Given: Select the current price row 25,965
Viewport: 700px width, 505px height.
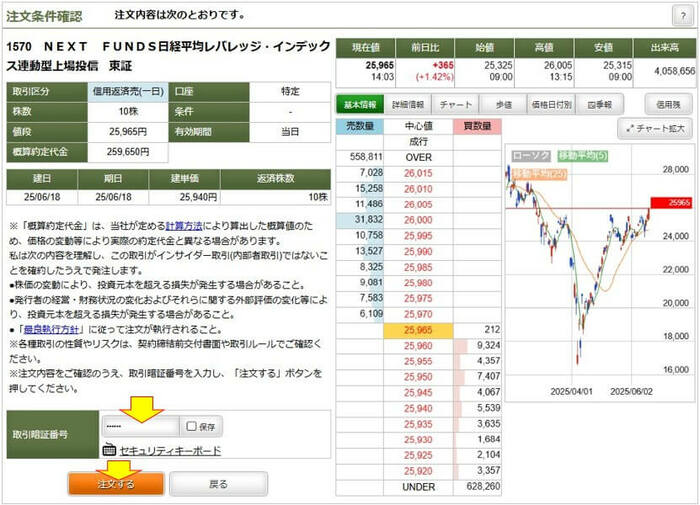Looking at the screenshot, I should point(418,330).
